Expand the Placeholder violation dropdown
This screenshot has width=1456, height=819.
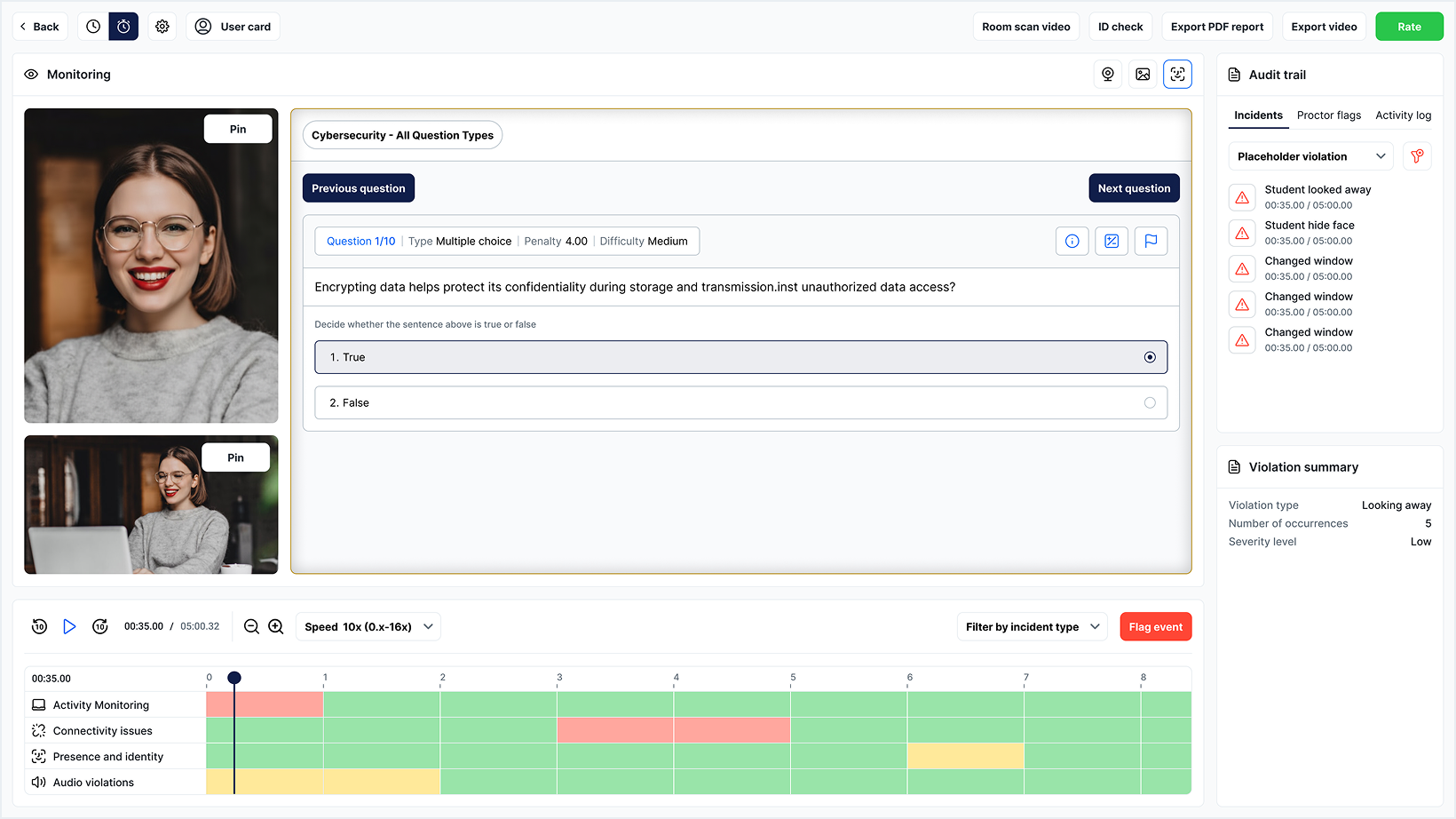click(x=1310, y=156)
